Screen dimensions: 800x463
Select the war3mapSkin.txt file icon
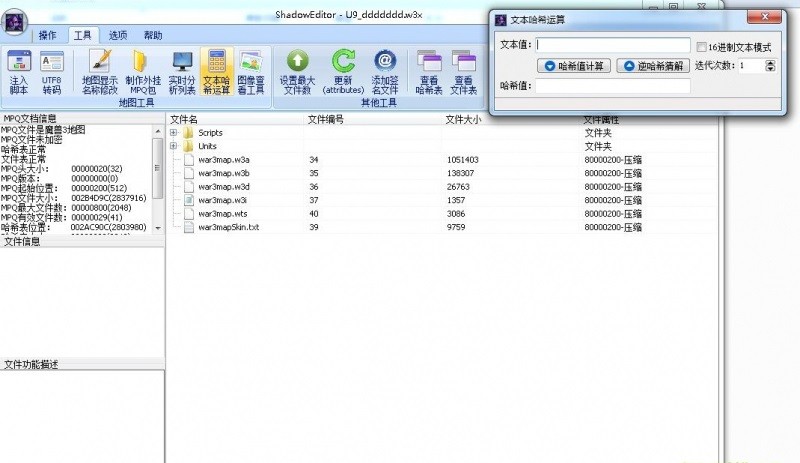[x=189, y=227]
